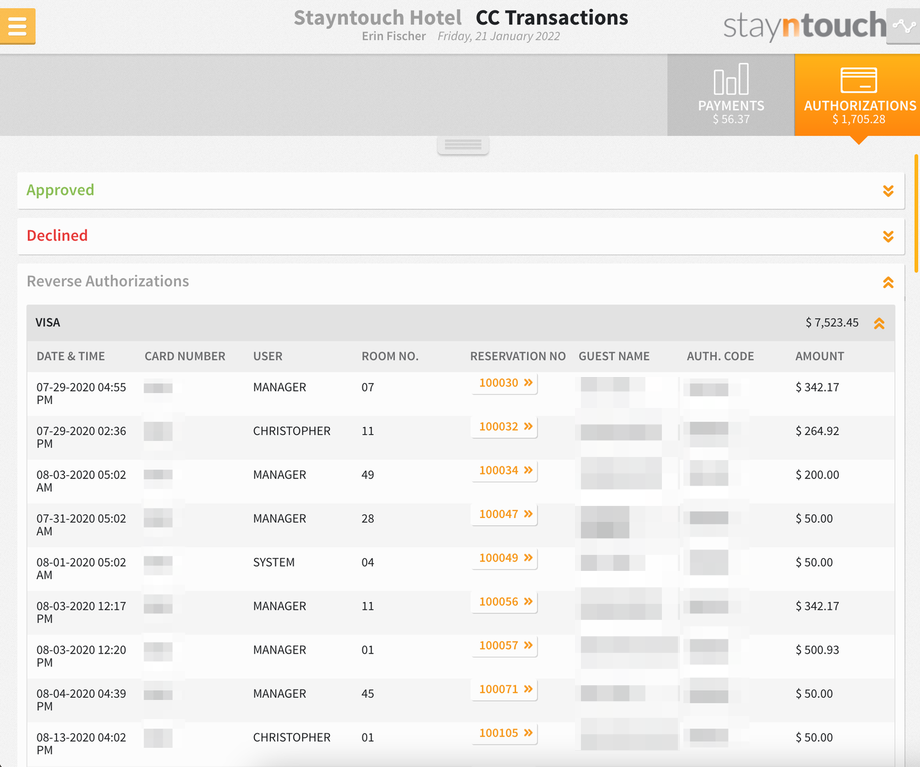The height and width of the screenshot is (767, 920).
Task: Click room number 49
Action: point(367,475)
